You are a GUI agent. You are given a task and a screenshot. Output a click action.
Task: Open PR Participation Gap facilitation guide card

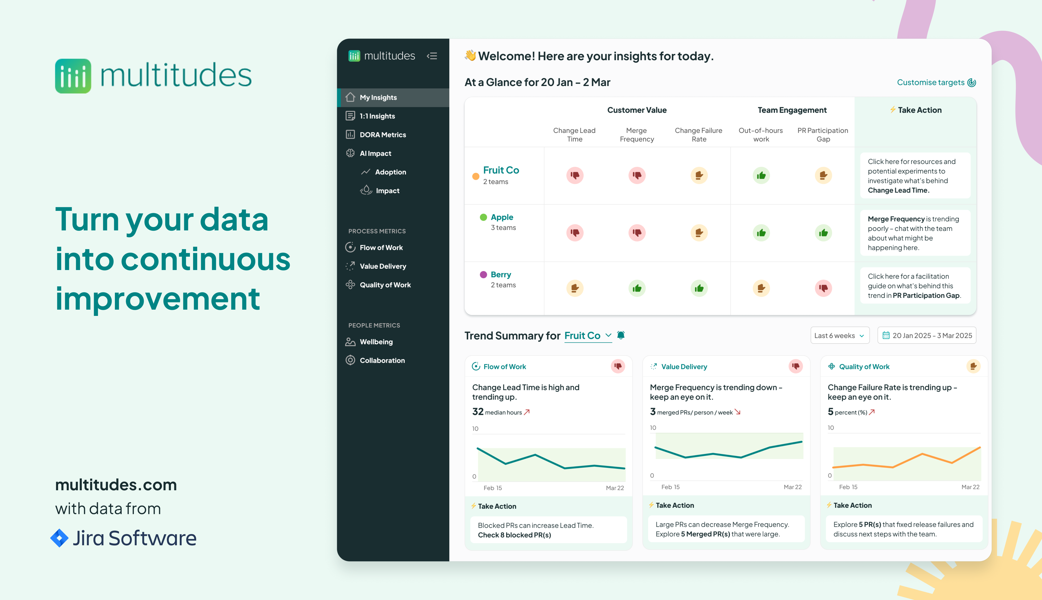915,286
